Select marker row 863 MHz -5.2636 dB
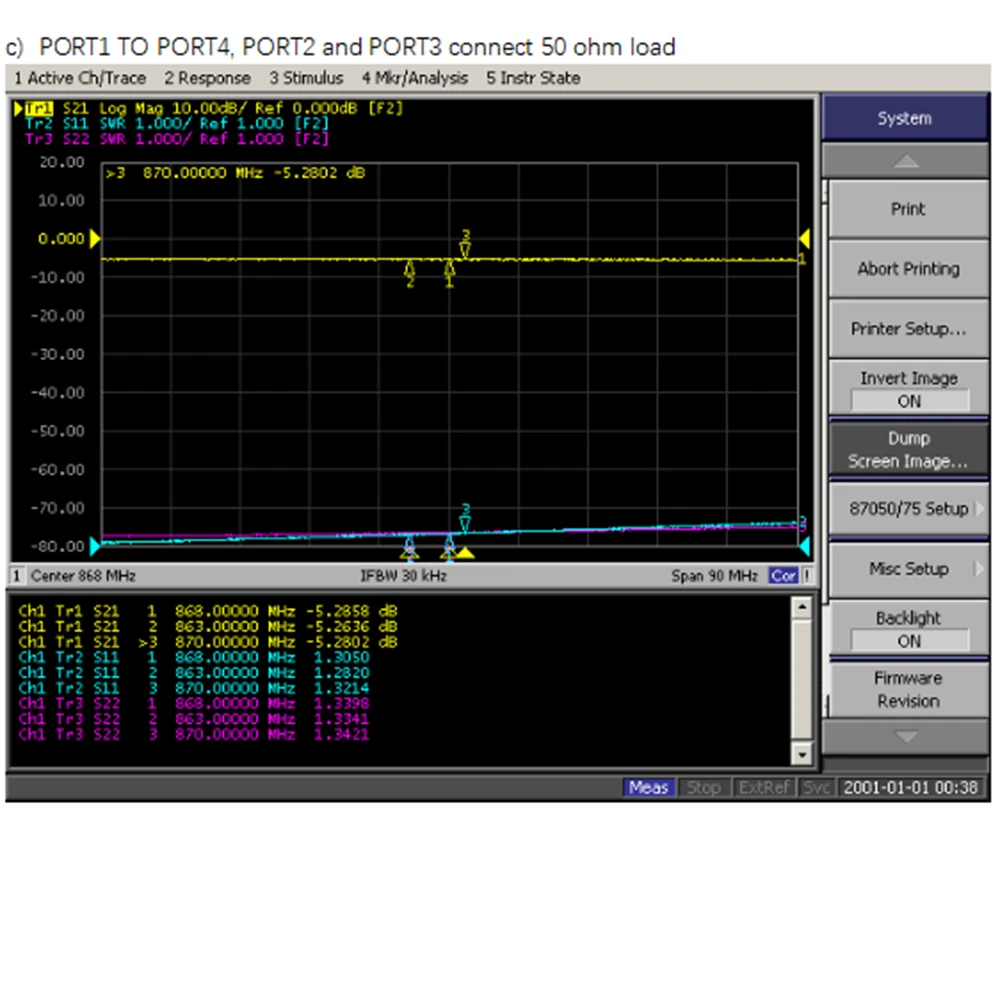 point(208,626)
